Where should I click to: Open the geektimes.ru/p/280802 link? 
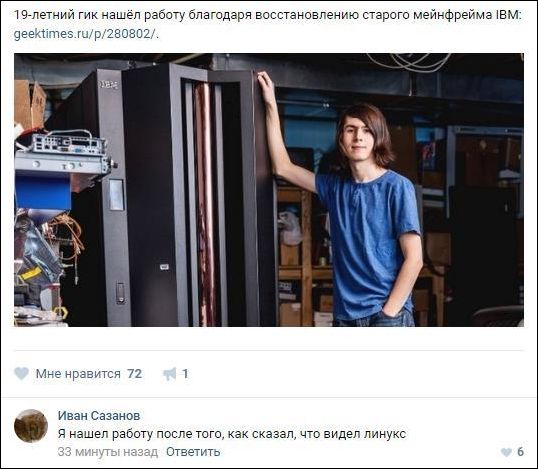[x=85, y=34]
